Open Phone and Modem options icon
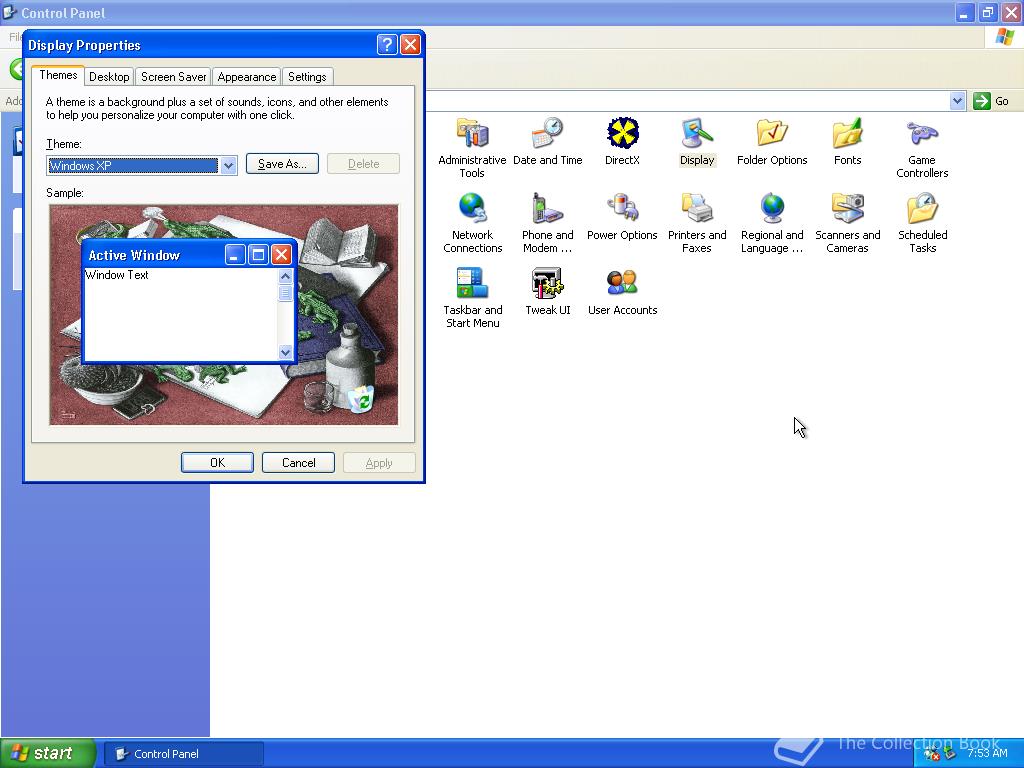The width and height of the screenshot is (1024, 768). tap(547, 223)
